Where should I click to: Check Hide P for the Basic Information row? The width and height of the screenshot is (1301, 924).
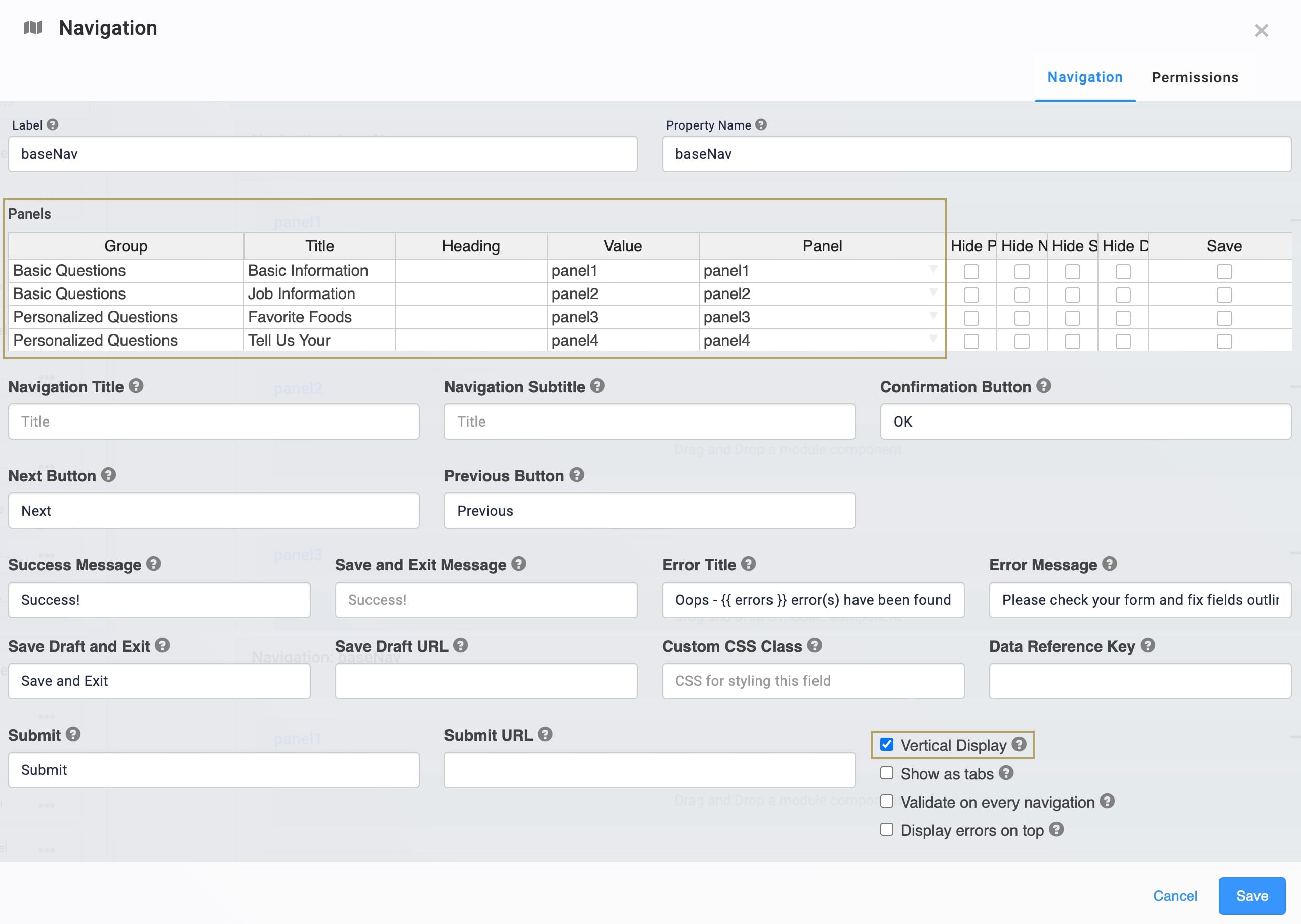tap(971, 271)
